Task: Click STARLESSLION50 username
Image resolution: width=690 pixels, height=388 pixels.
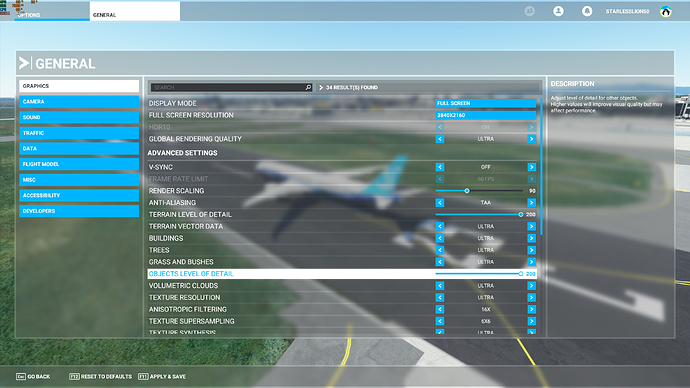Action: click(x=627, y=11)
